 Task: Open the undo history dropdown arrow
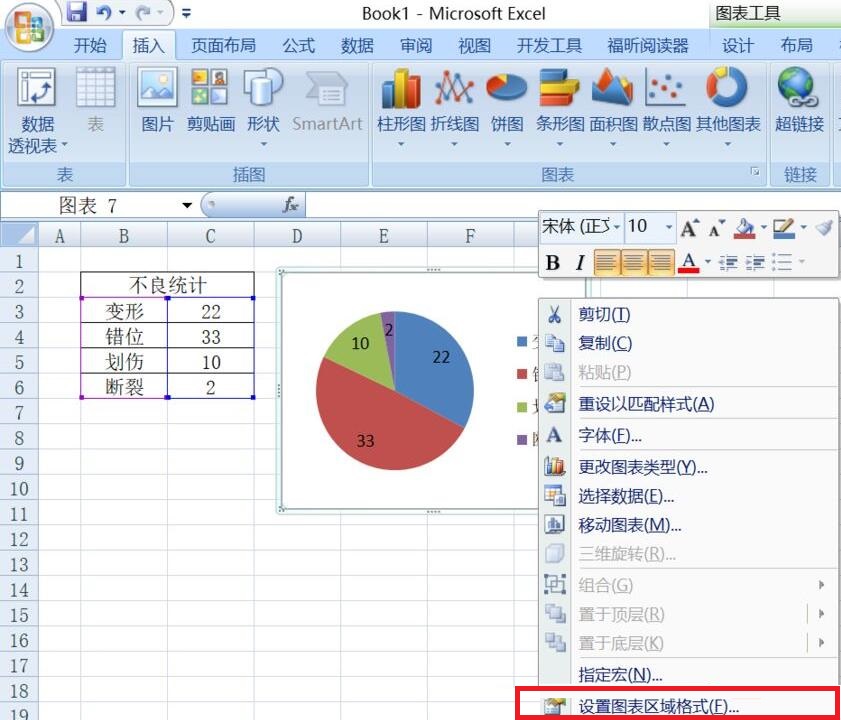point(122,12)
